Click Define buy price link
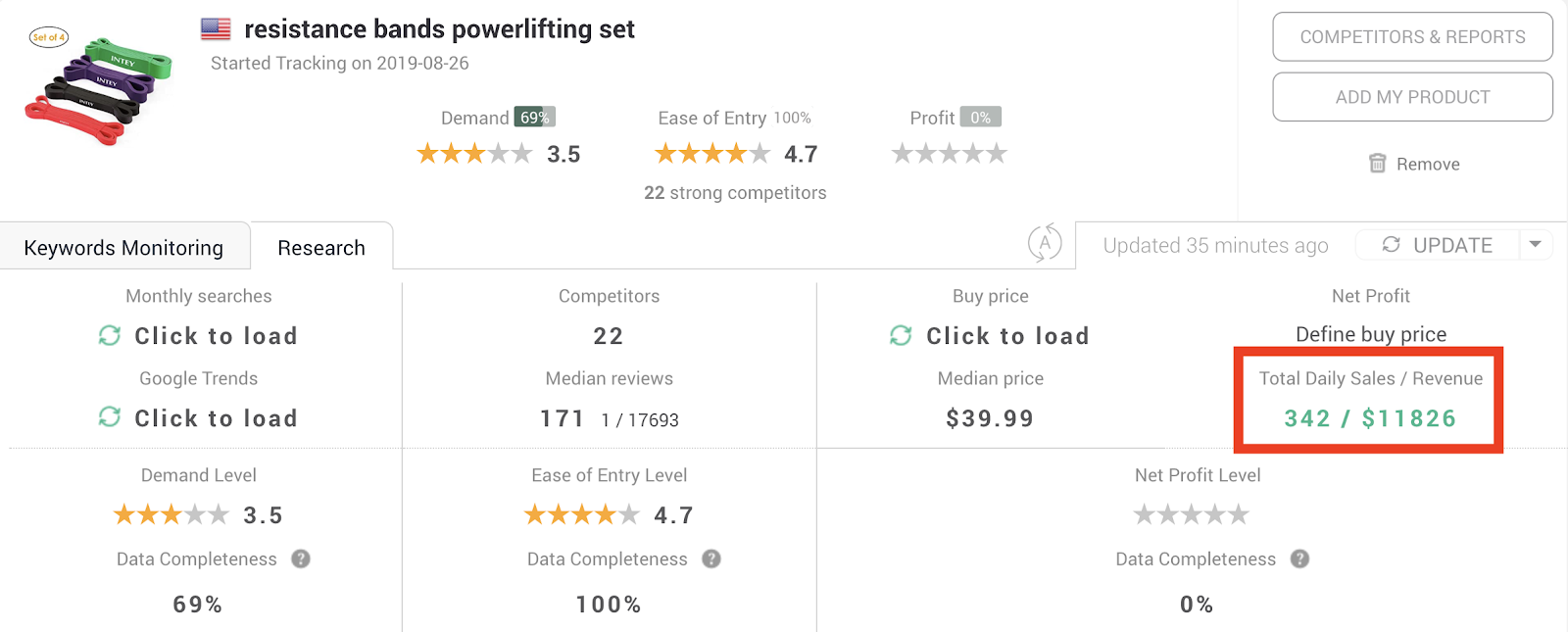 click(x=1371, y=334)
